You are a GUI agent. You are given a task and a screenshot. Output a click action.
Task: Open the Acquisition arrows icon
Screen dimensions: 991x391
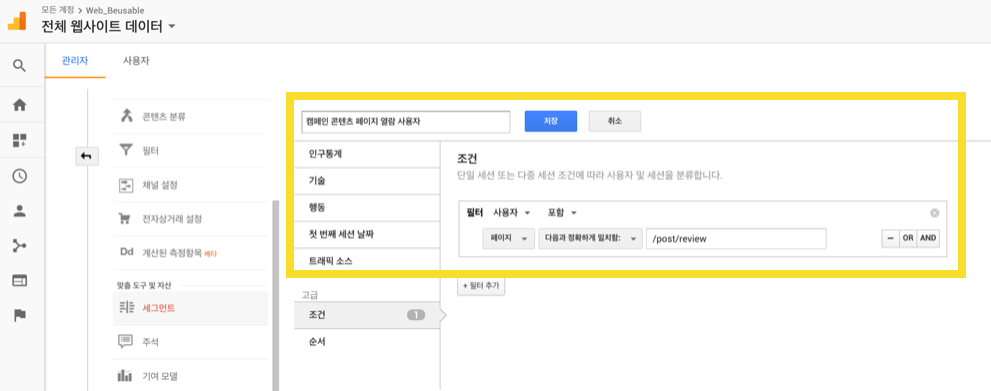click(x=20, y=246)
